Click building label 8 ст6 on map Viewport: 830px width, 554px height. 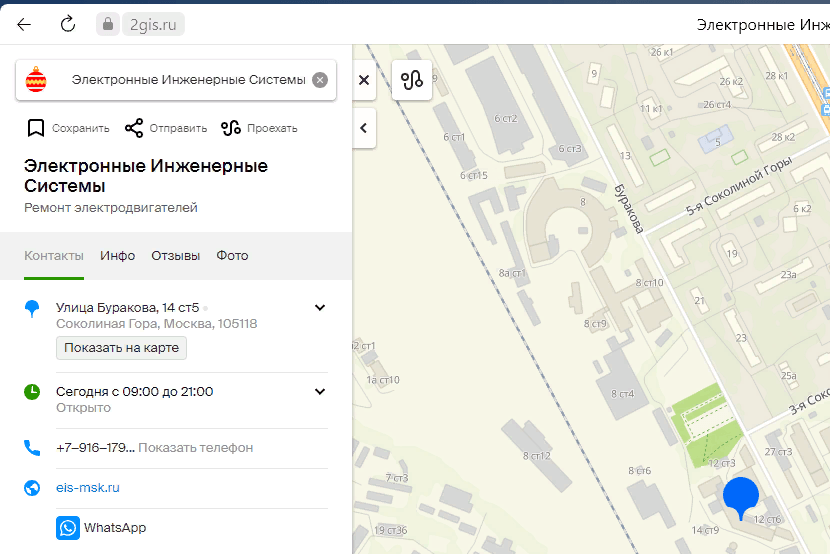(639, 470)
